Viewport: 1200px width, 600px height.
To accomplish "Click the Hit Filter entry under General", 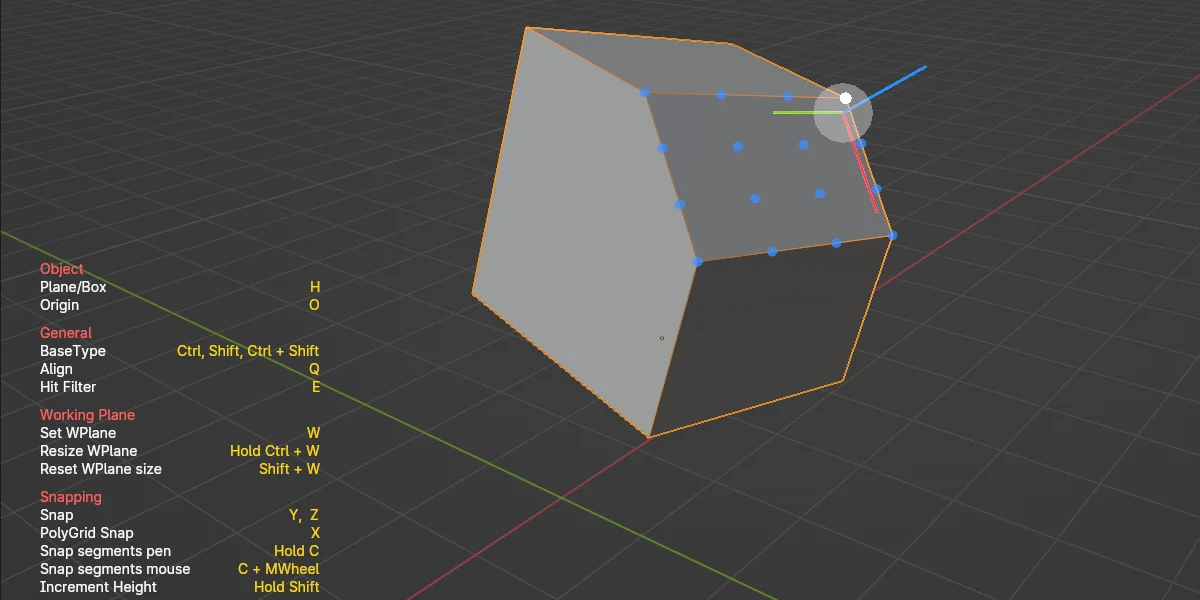I will (68, 386).
